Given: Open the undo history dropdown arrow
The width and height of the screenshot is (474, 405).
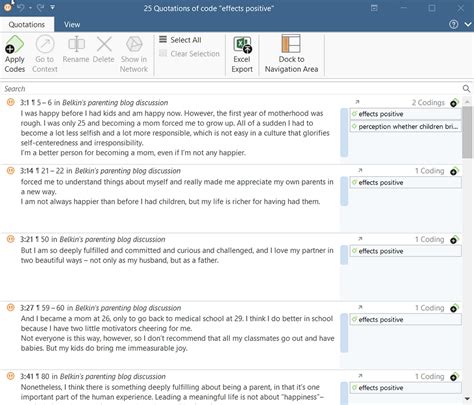Looking at the screenshot, I should (x=30, y=7).
